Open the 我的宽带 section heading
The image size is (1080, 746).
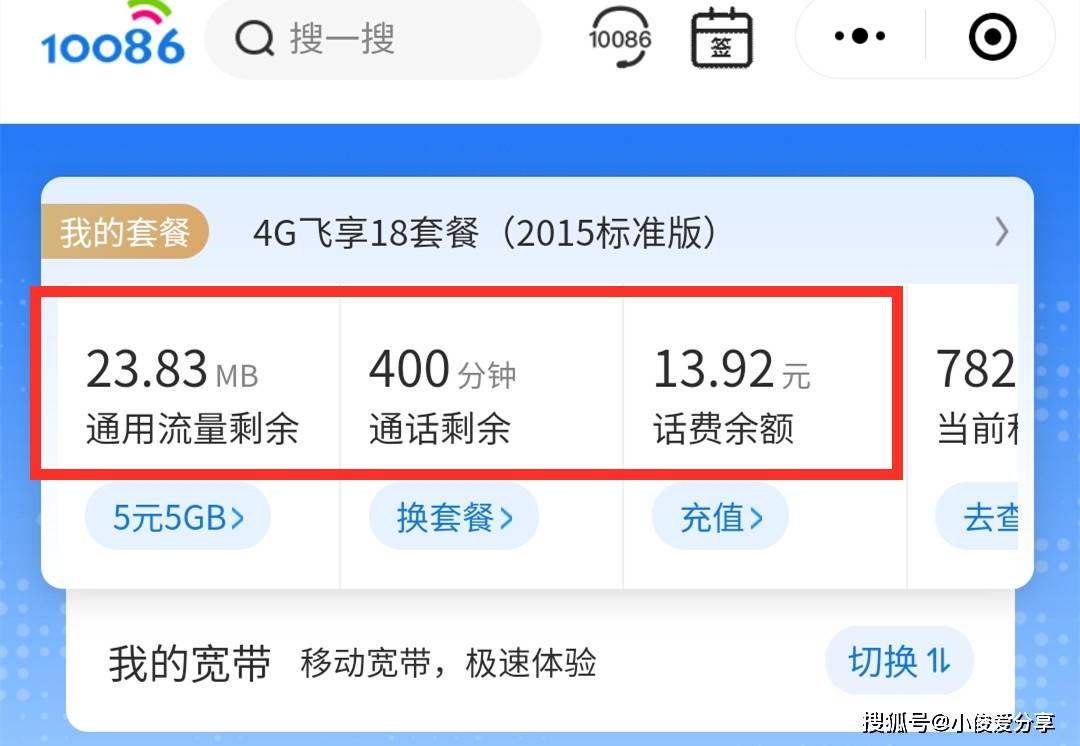pos(189,663)
